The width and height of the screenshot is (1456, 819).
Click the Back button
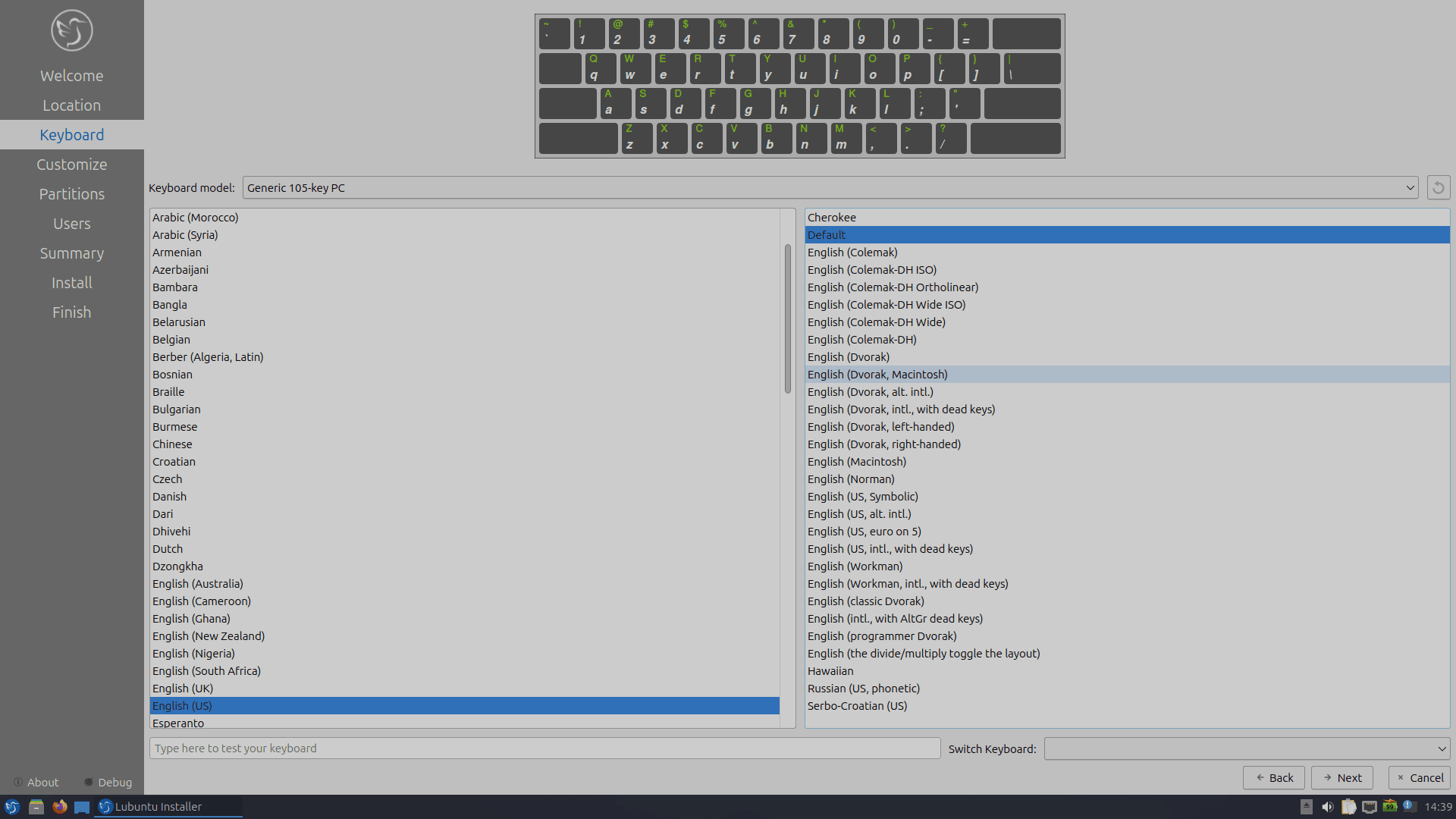(x=1273, y=778)
